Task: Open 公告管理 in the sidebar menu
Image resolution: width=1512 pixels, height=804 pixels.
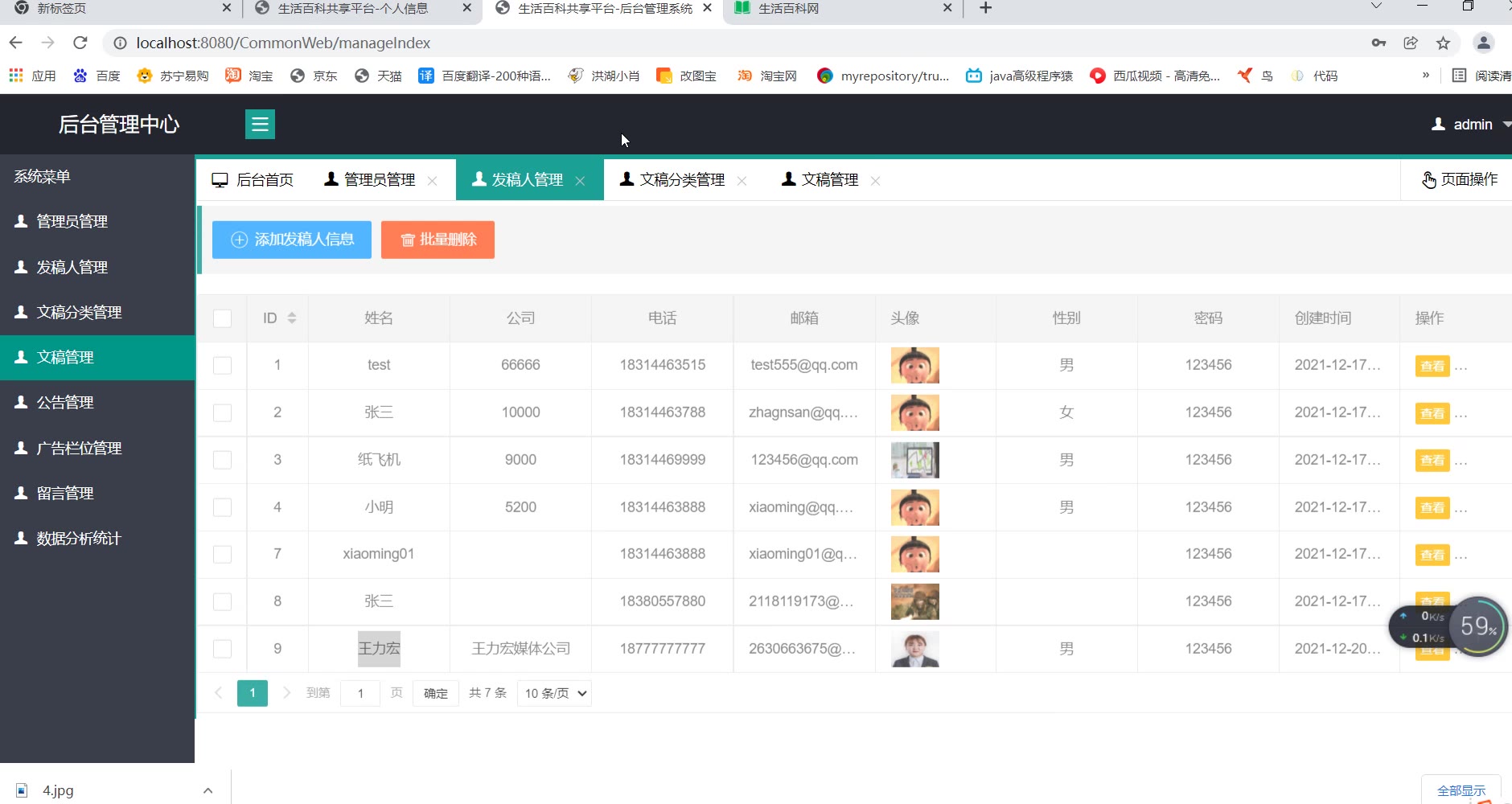Action: point(65,402)
